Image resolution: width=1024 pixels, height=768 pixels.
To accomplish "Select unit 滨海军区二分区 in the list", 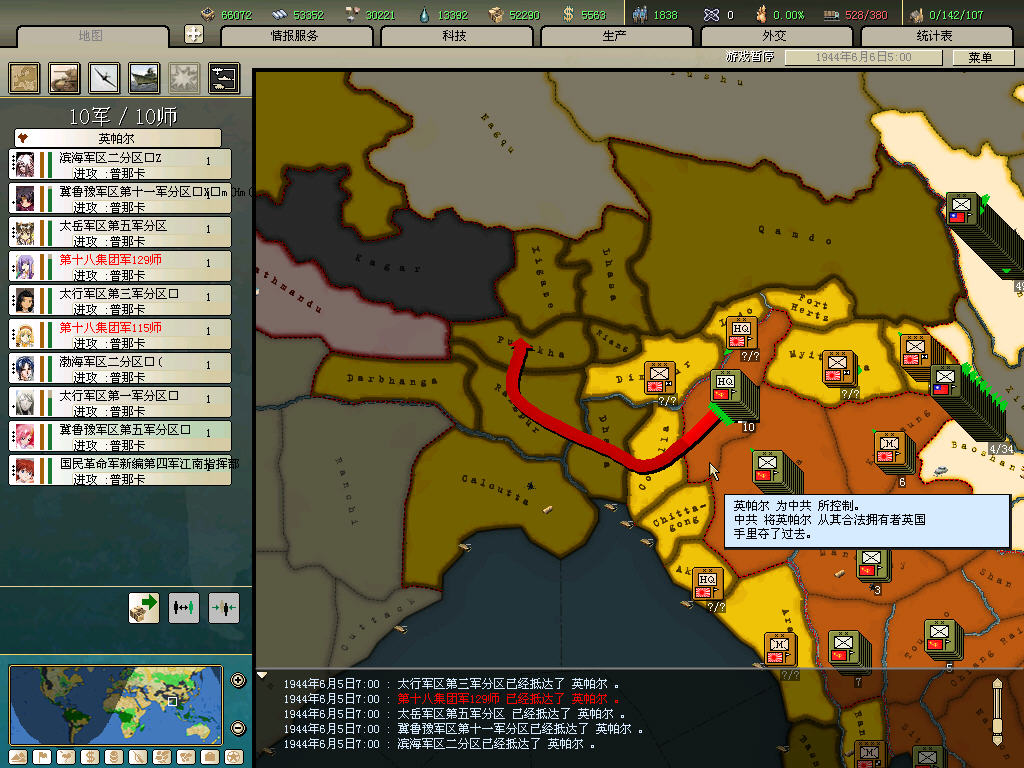I will (120, 165).
